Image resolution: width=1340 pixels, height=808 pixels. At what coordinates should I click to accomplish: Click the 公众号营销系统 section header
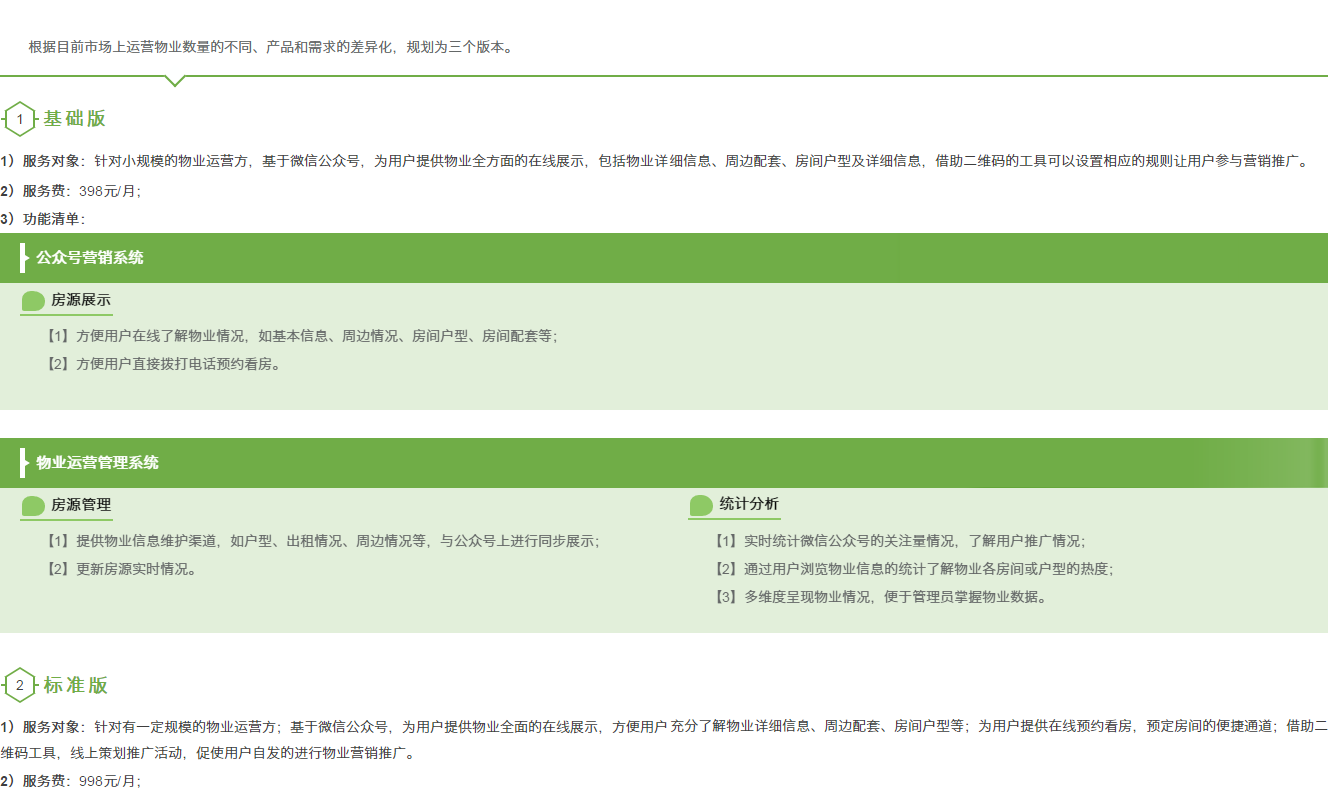click(x=90, y=258)
